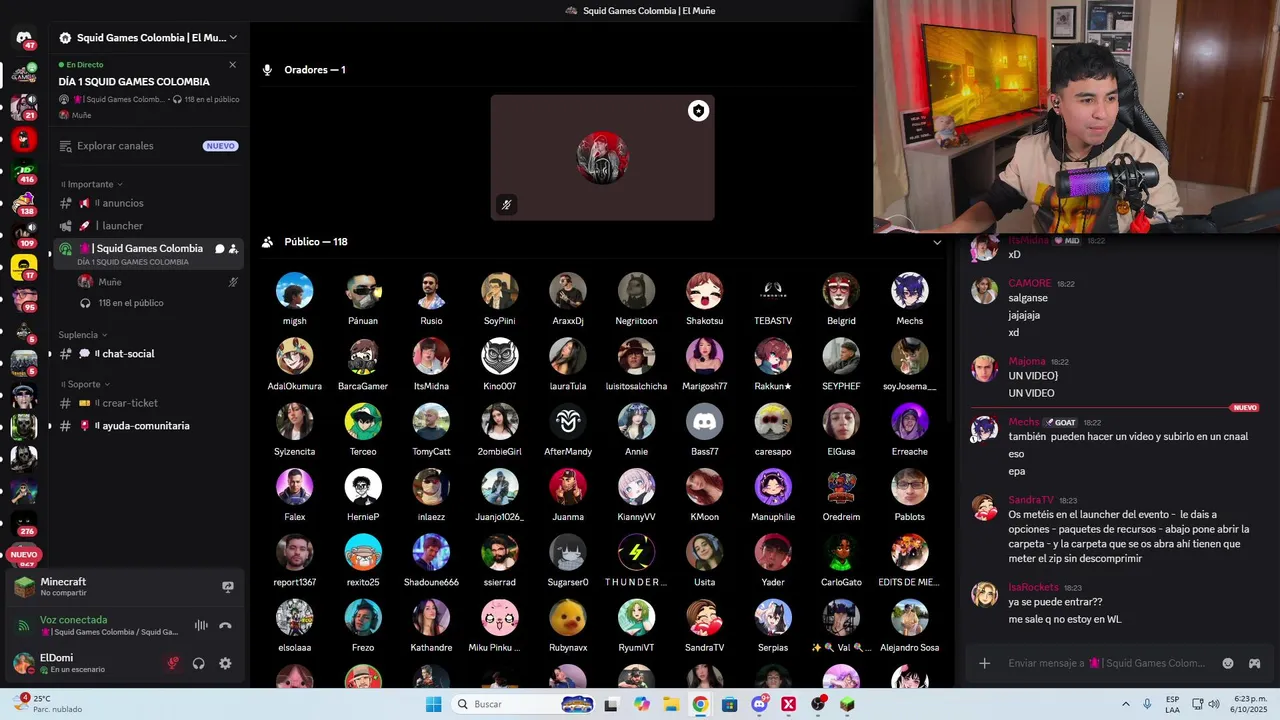This screenshot has width=1280, height=720.
Task: Click the NUEVO unread servers pill
Action: 24,555
